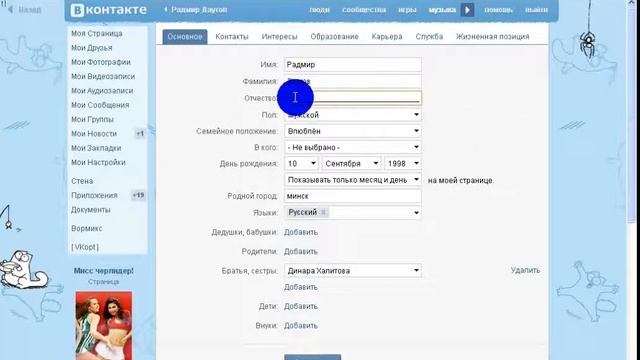Open the Семейное положение dropdown
Image resolution: width=640 pixels, height=360 pixels.
(353, 131)
